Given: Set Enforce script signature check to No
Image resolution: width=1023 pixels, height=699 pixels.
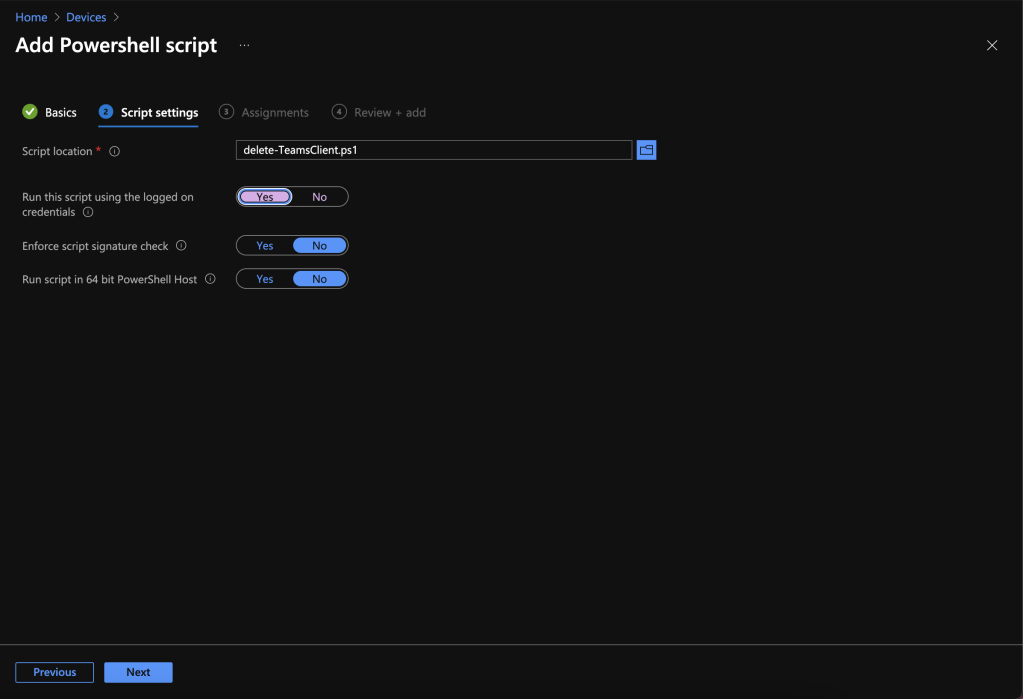Looking at the screenshot, I should (319, 246).
